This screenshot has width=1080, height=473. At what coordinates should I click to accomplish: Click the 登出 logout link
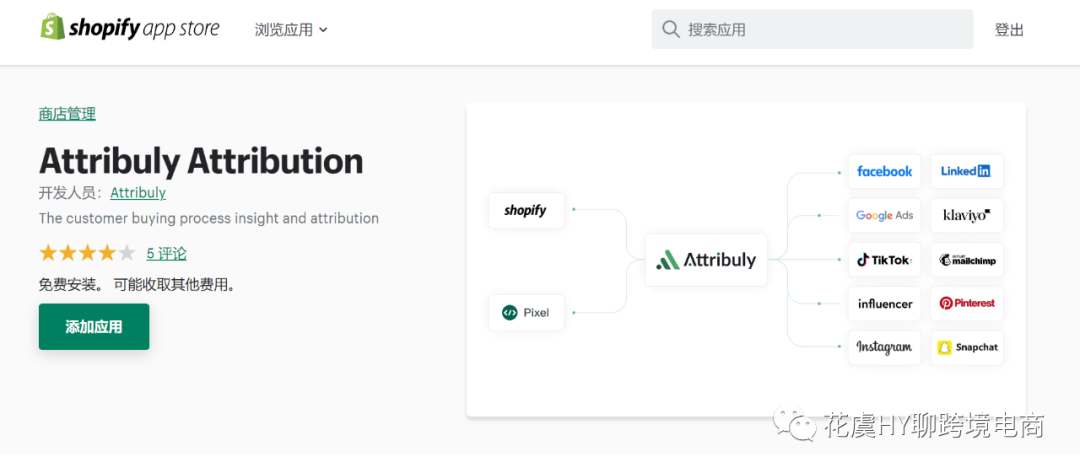1009,30
